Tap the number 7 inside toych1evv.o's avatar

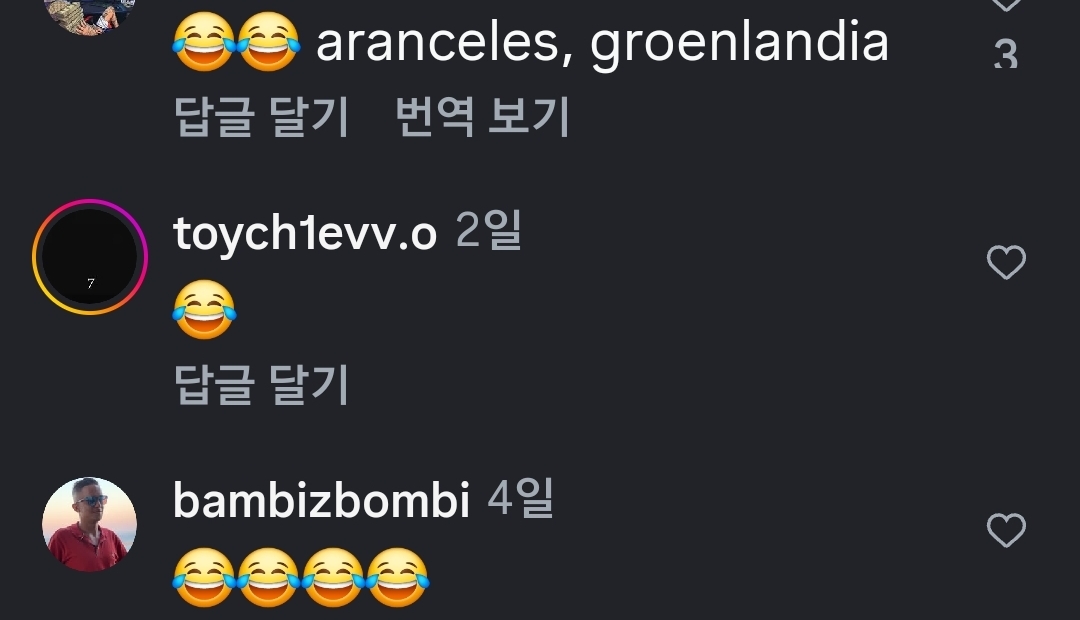point(90,283)
